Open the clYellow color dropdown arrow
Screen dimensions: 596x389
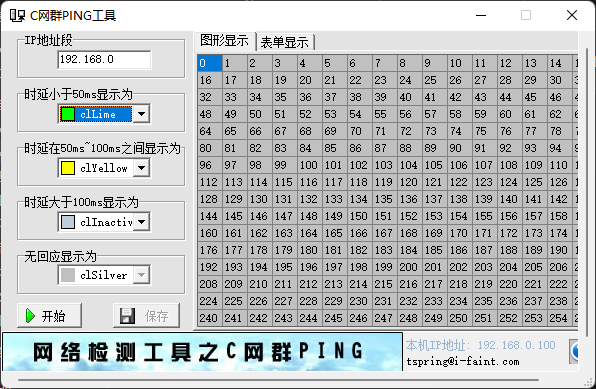click(x=141, y=168)
